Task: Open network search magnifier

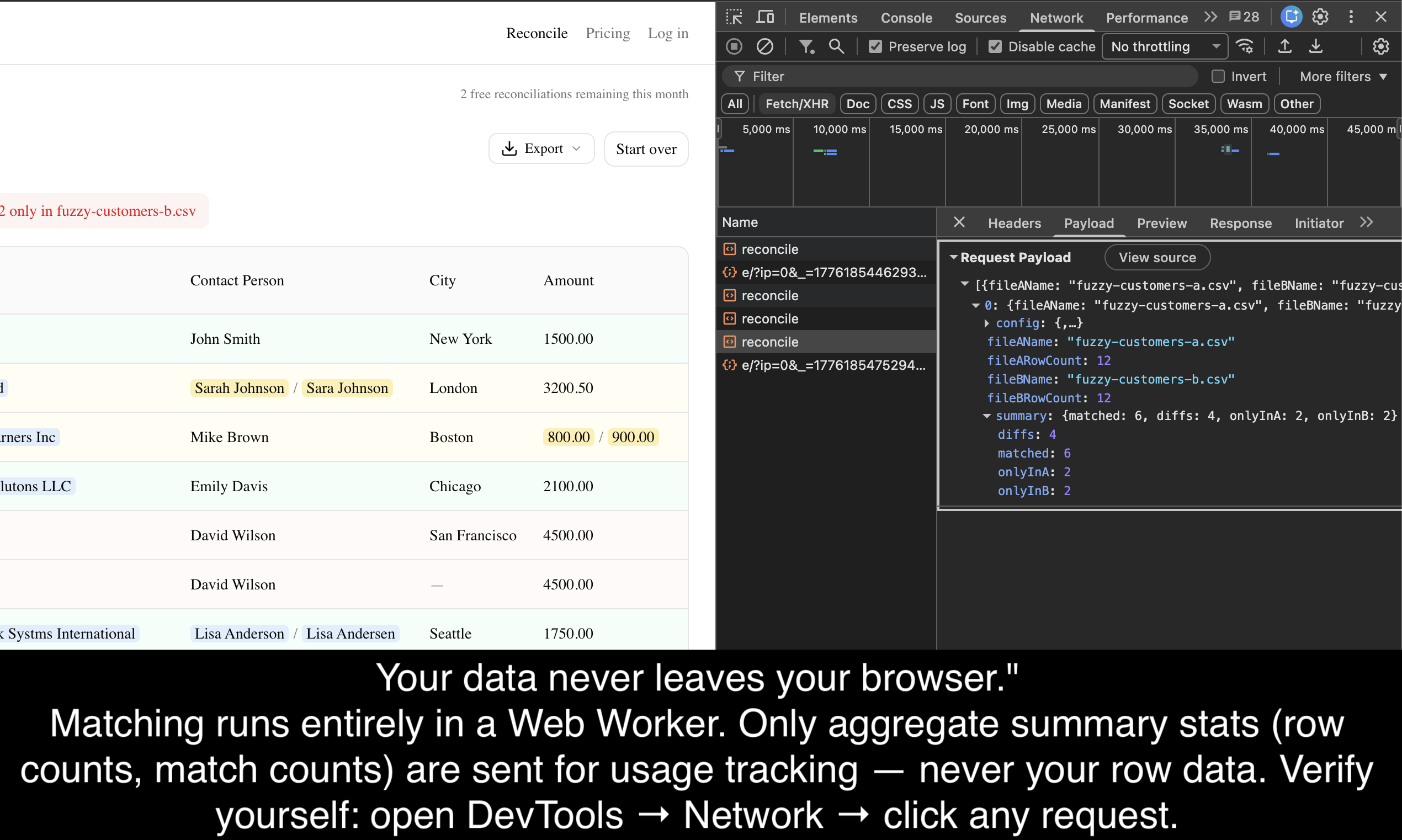Action: point(836,46)
